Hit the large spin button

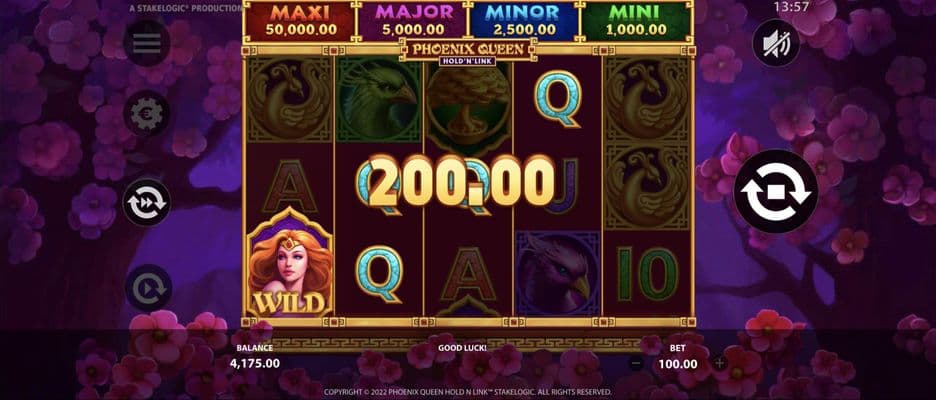coord(775,191)
